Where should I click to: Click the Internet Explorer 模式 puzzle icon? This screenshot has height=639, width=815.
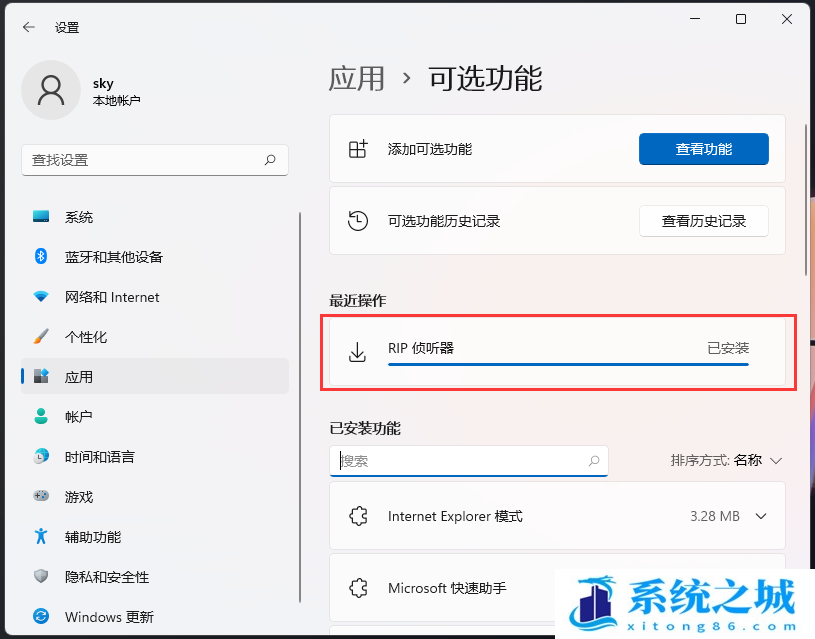[358, 516]
